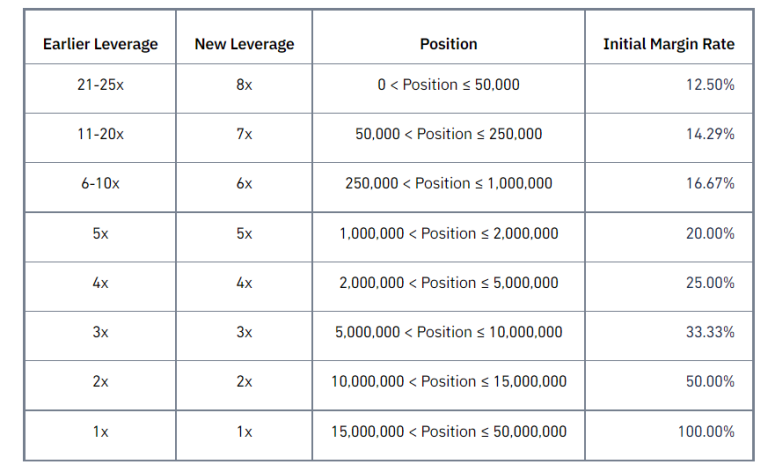Screen dimensions: 768x472
Task: Click the 1,000,000 < Position ≤ 2,000,000 cell
Action: click(x=448, y=233)
